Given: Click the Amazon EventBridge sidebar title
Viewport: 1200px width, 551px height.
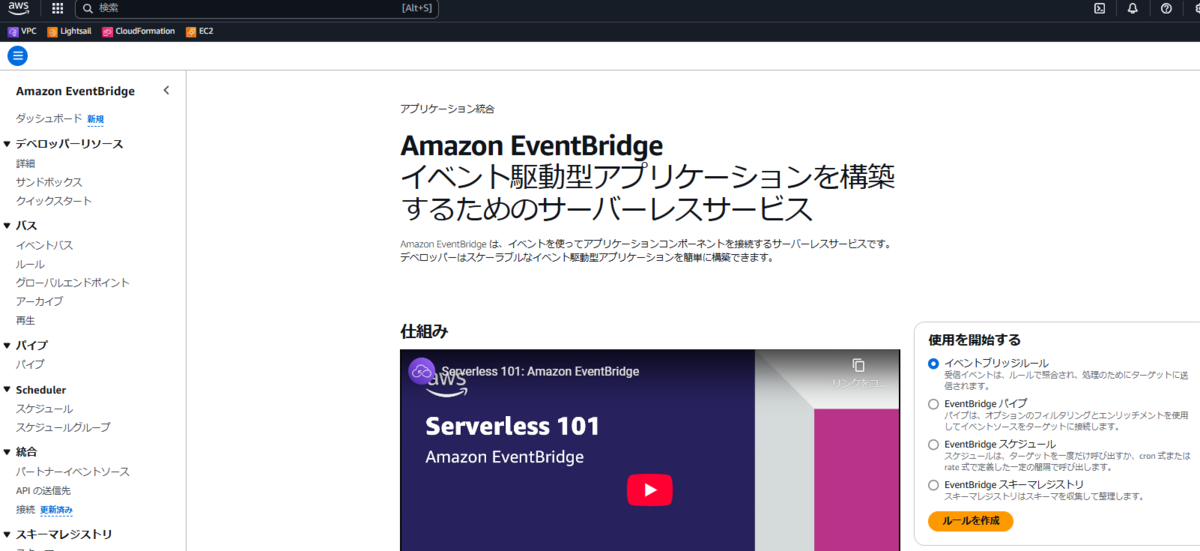Looking at the screenshot, I should point(75,91).
